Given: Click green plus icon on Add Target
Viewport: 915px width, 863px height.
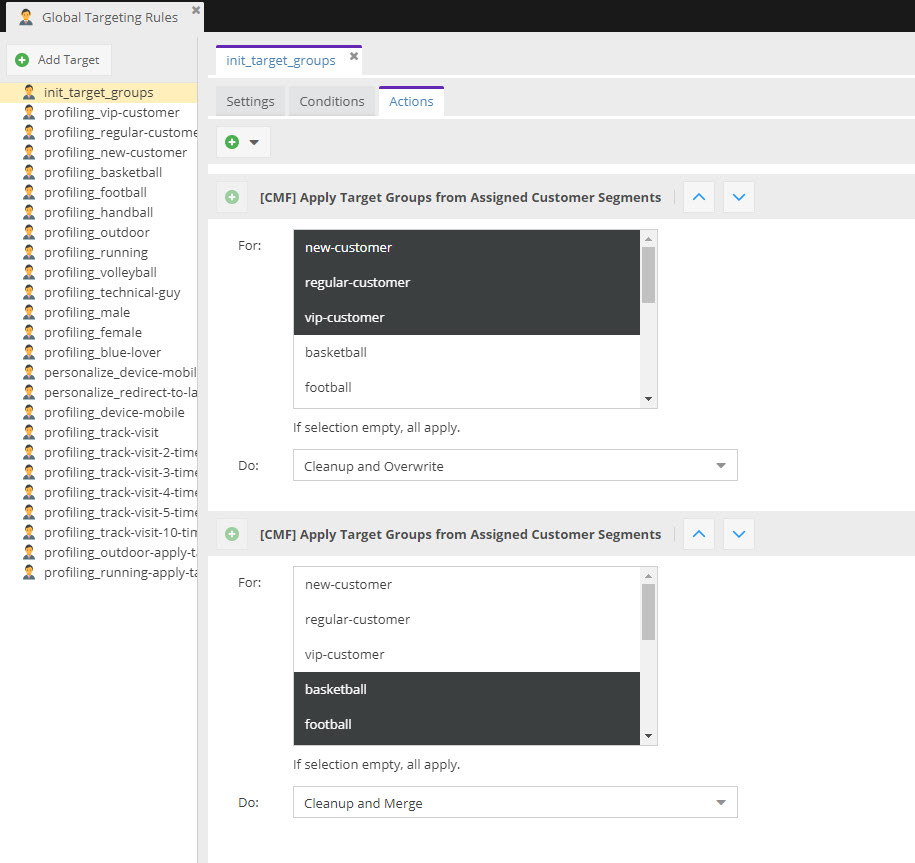Looking at the screenshot, I should (x=22, y=60).
